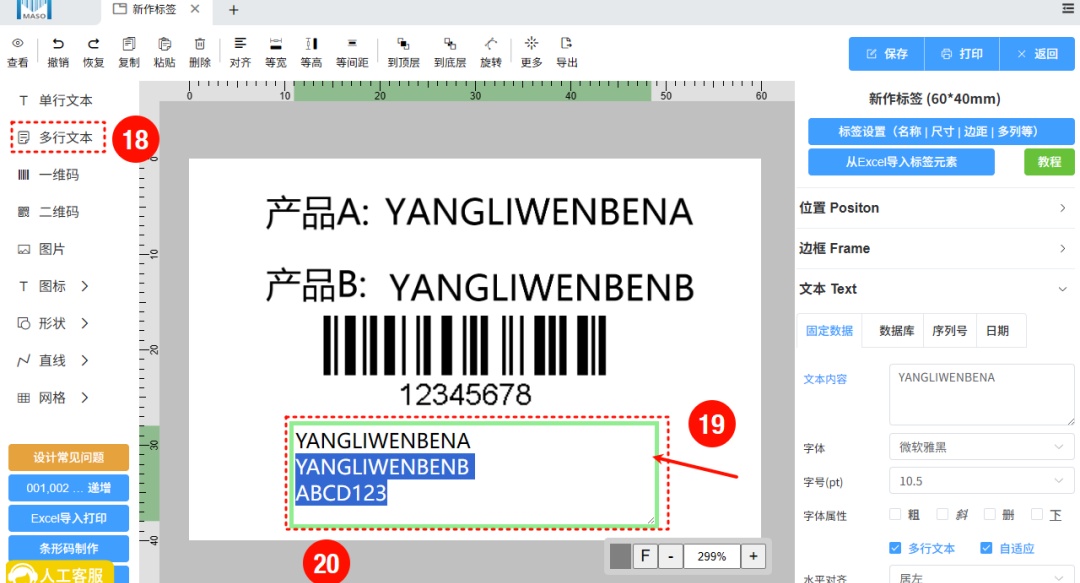Switch to the 固定数据 tab
The image size is (1080, 583).
tap(829, 331)
